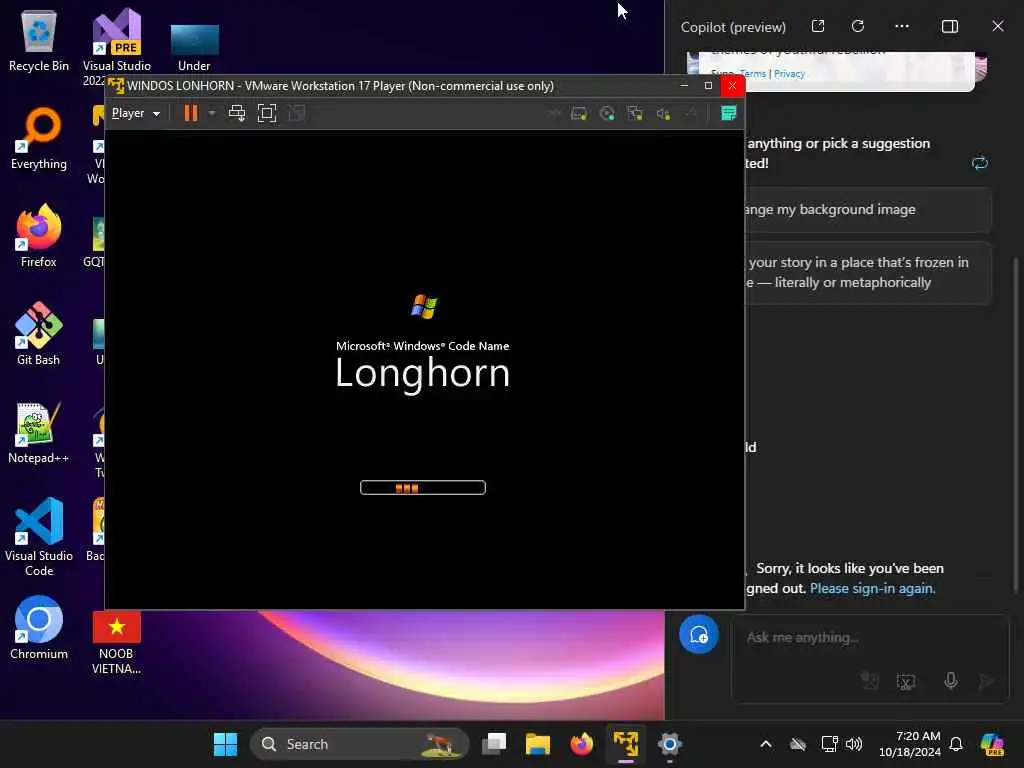Open the clock showing 7:20 AM
Screen dimensions: 1024x768
[910, 744]
